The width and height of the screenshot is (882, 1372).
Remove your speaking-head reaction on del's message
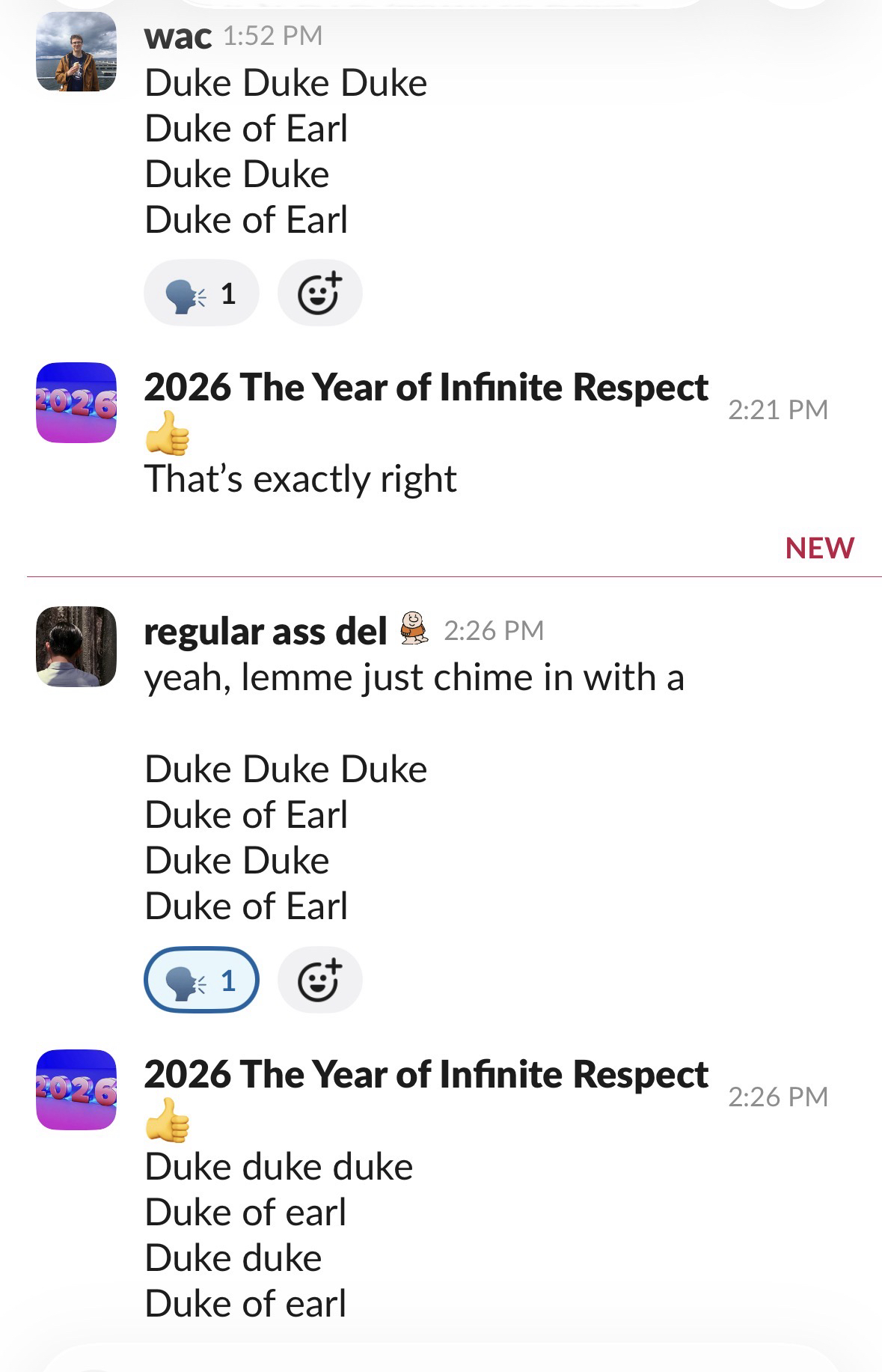click(x=200, y=980)
